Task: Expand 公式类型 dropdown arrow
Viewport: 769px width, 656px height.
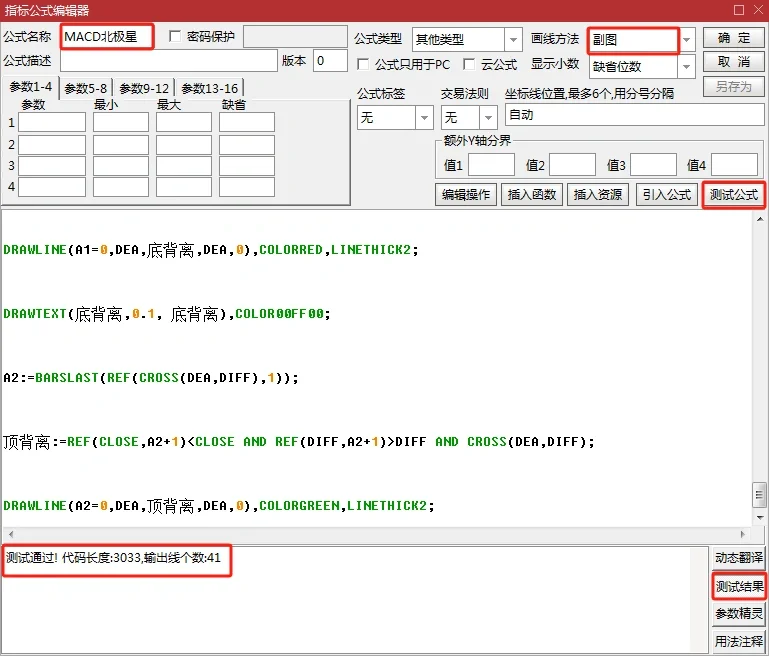Action: tap(513, 40)
